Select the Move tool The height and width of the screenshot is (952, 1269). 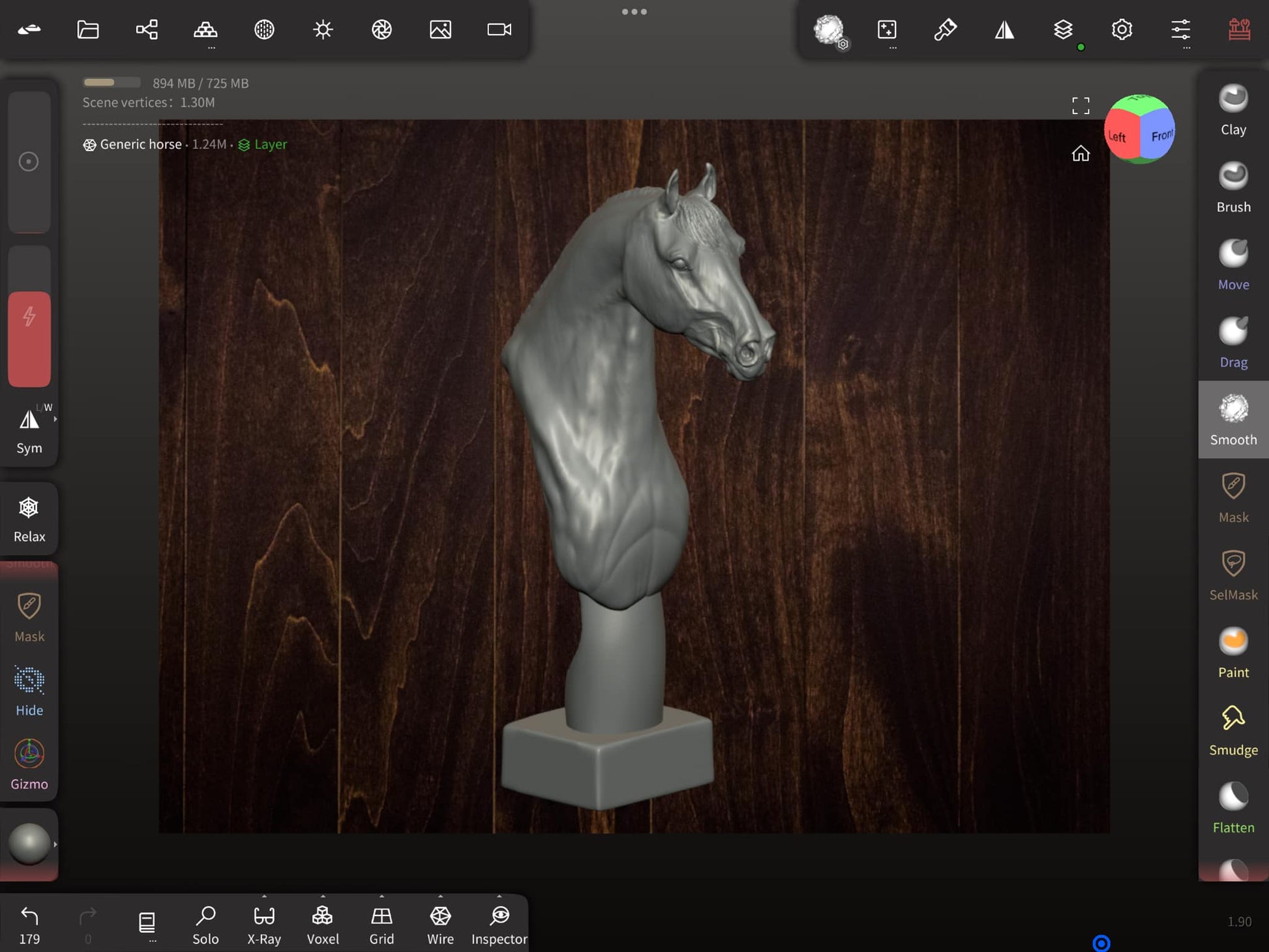coord(1232,265)
